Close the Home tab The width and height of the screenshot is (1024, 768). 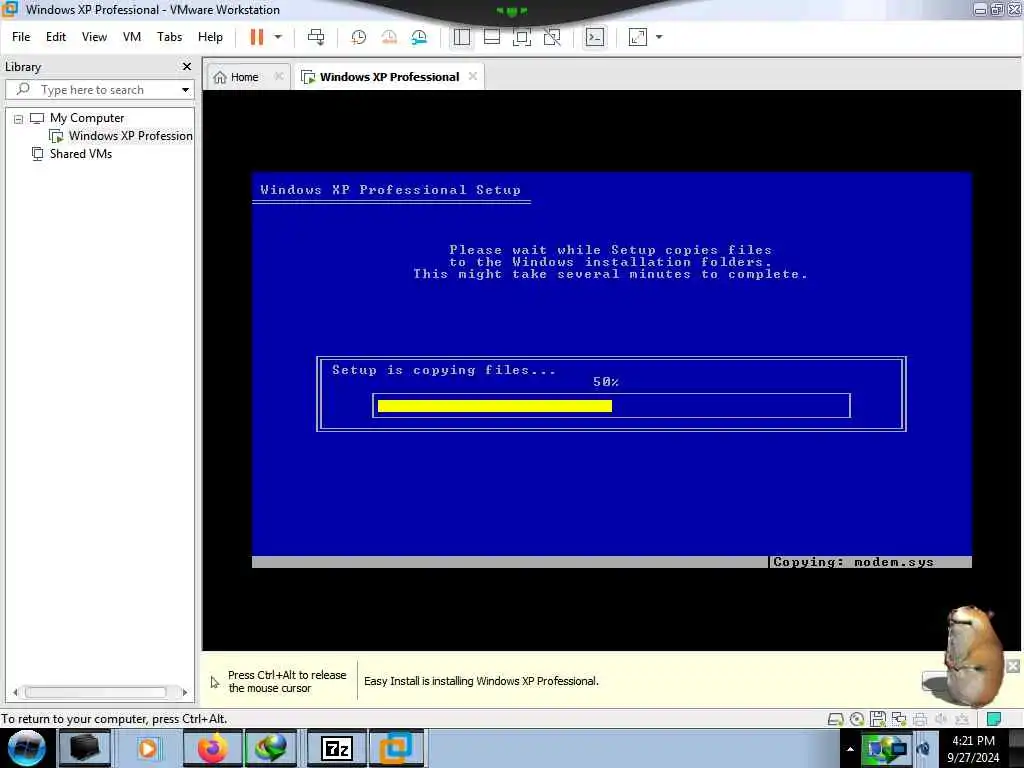pyautogui.click(x=279, y=76)
